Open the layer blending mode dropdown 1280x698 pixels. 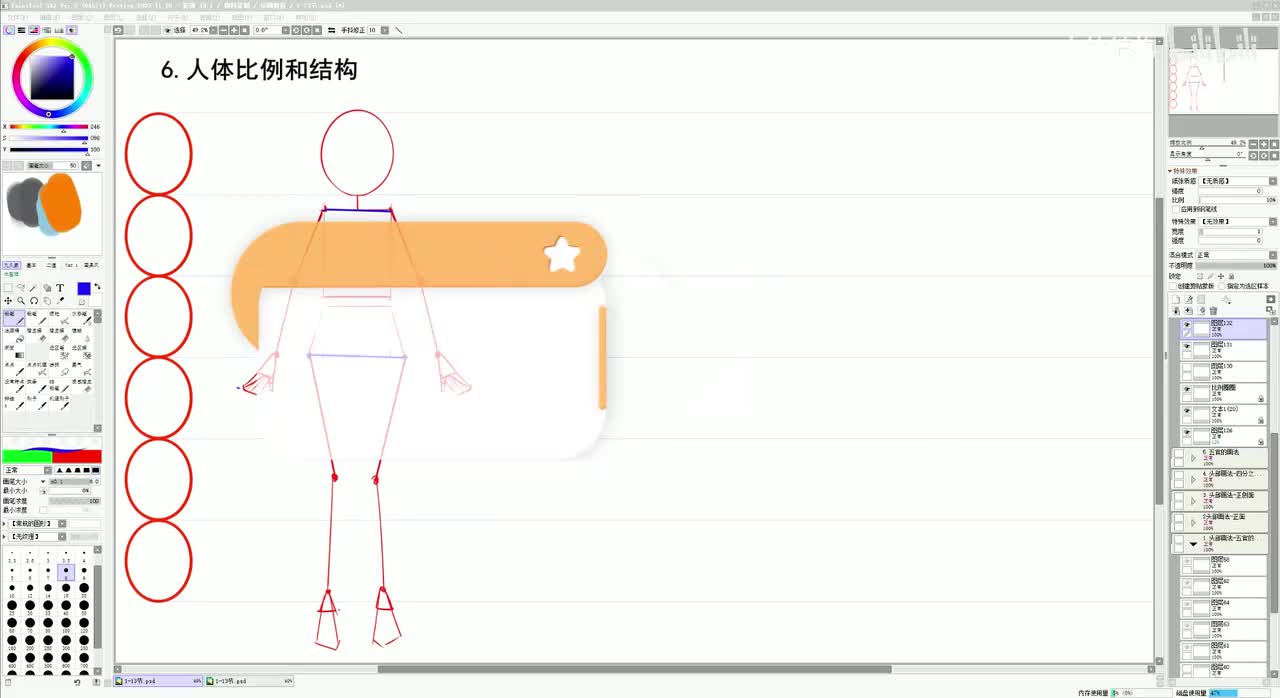point(1236,255)
